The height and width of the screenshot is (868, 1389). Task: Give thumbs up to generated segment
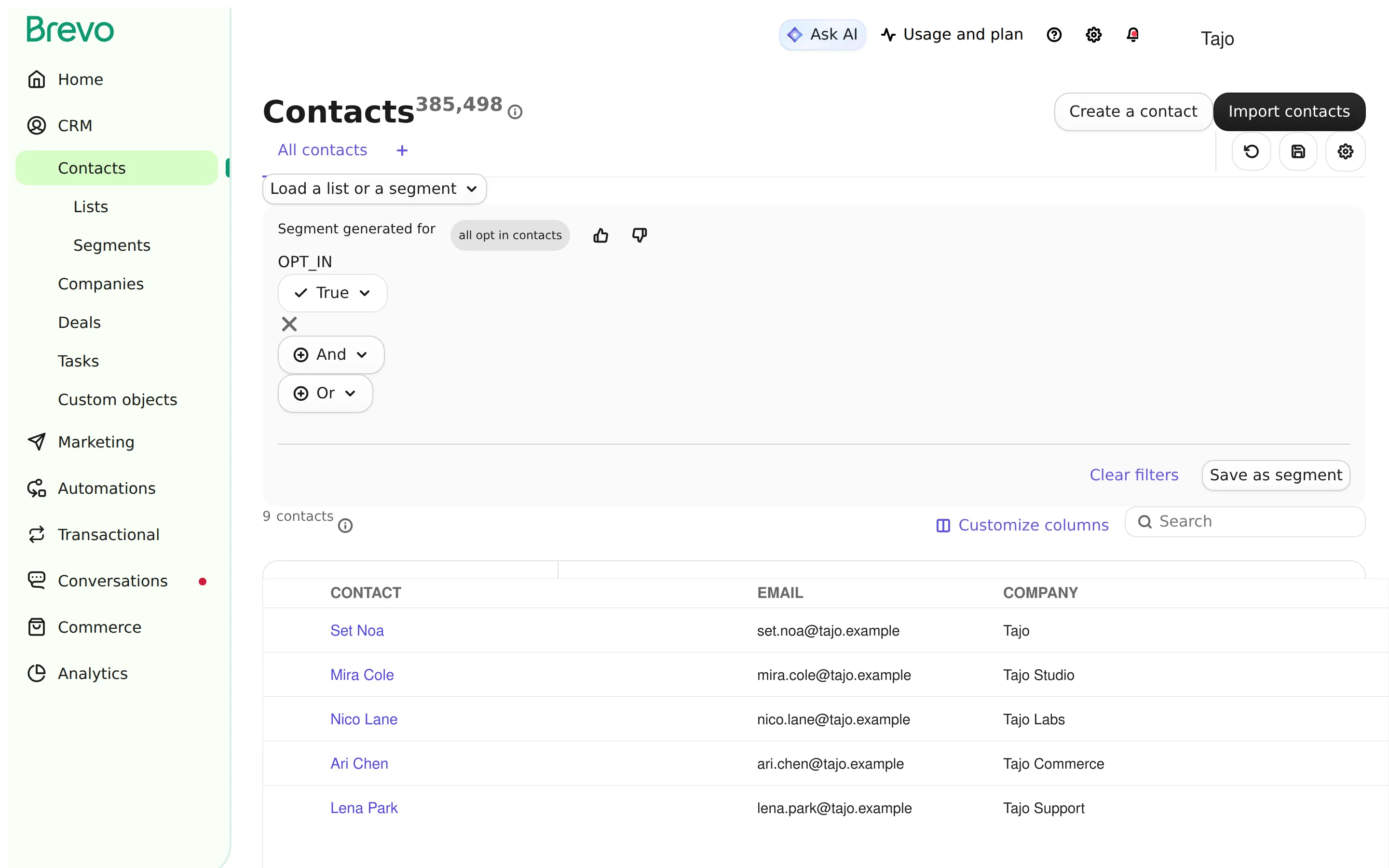click(601, 235)
